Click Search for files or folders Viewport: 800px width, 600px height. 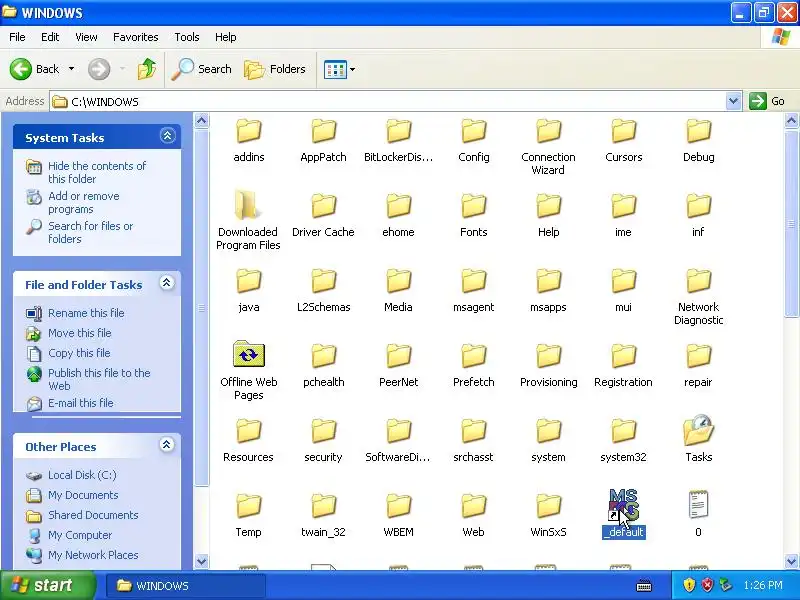[x=90, y=232]
